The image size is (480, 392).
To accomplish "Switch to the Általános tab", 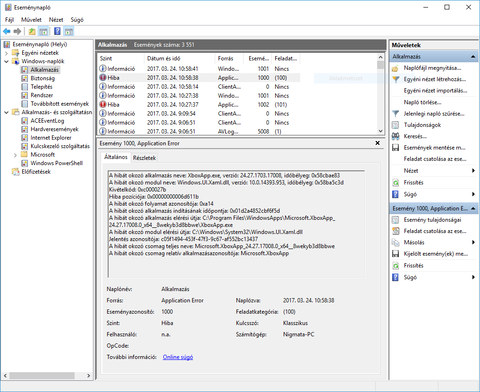I will coord(116,157).
